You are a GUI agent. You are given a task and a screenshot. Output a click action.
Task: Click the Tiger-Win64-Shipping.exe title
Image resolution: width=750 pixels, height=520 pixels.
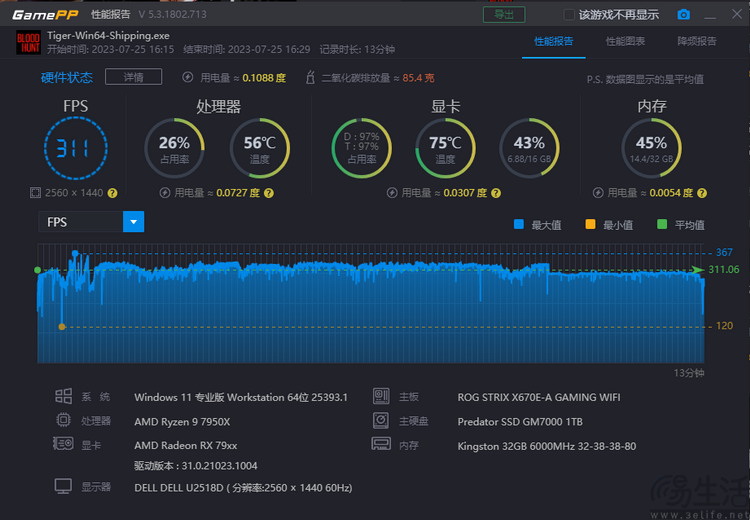point(108,36)
